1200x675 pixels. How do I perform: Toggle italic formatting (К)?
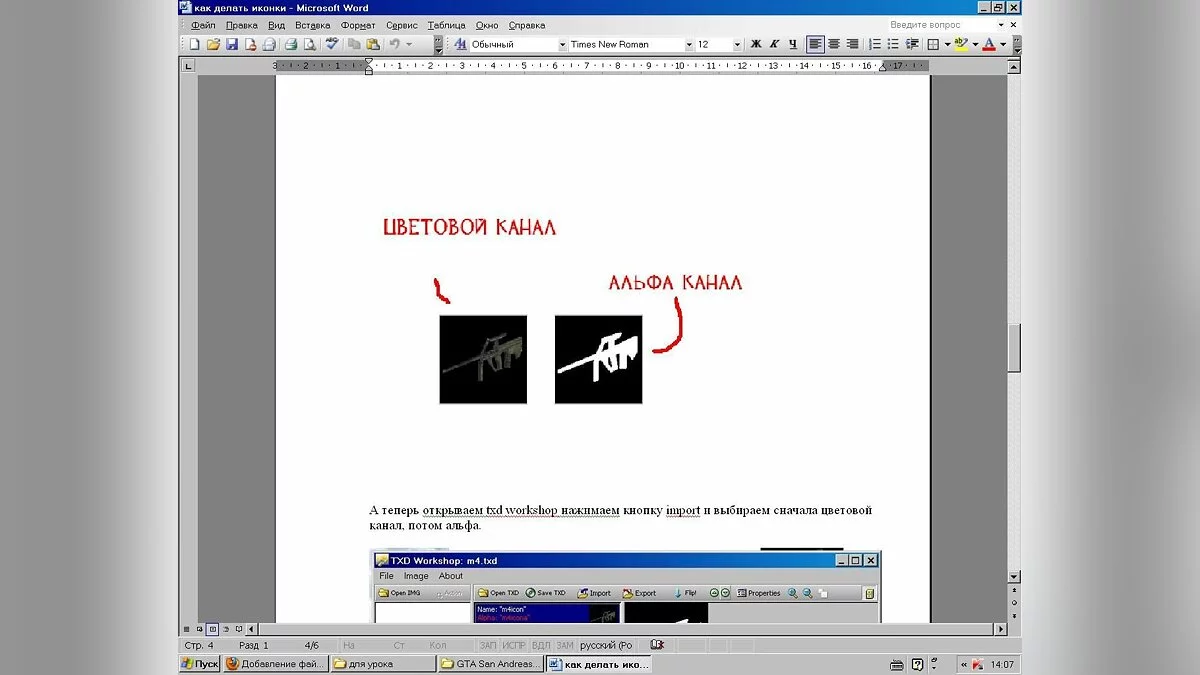774,44
